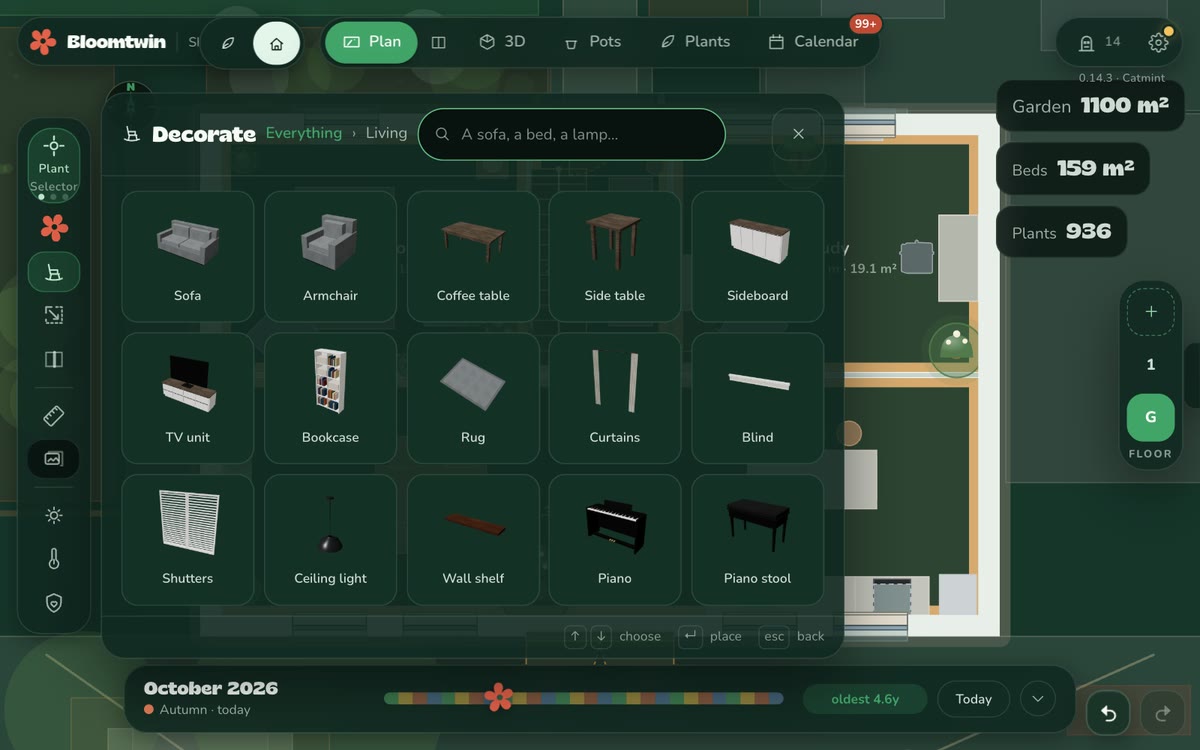1200x750 pixels.
Task: Select the shield protection tool
Action: coord(54,602)
